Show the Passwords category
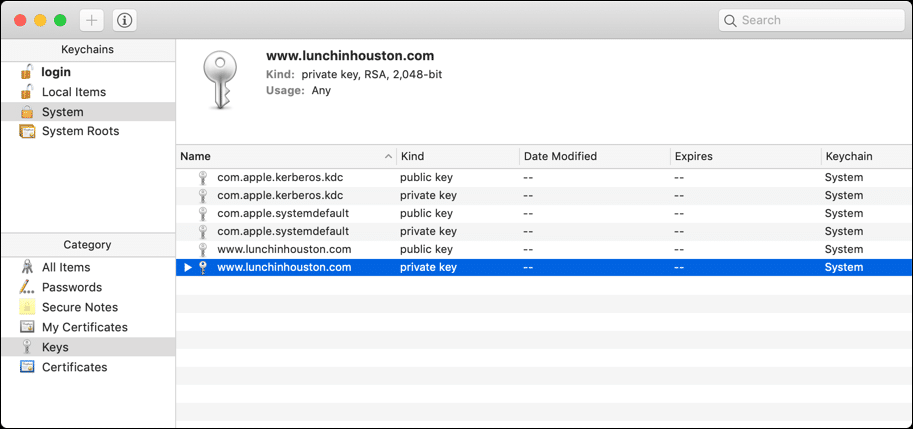This screenshot has height=429, width=913. coord(71,287)
